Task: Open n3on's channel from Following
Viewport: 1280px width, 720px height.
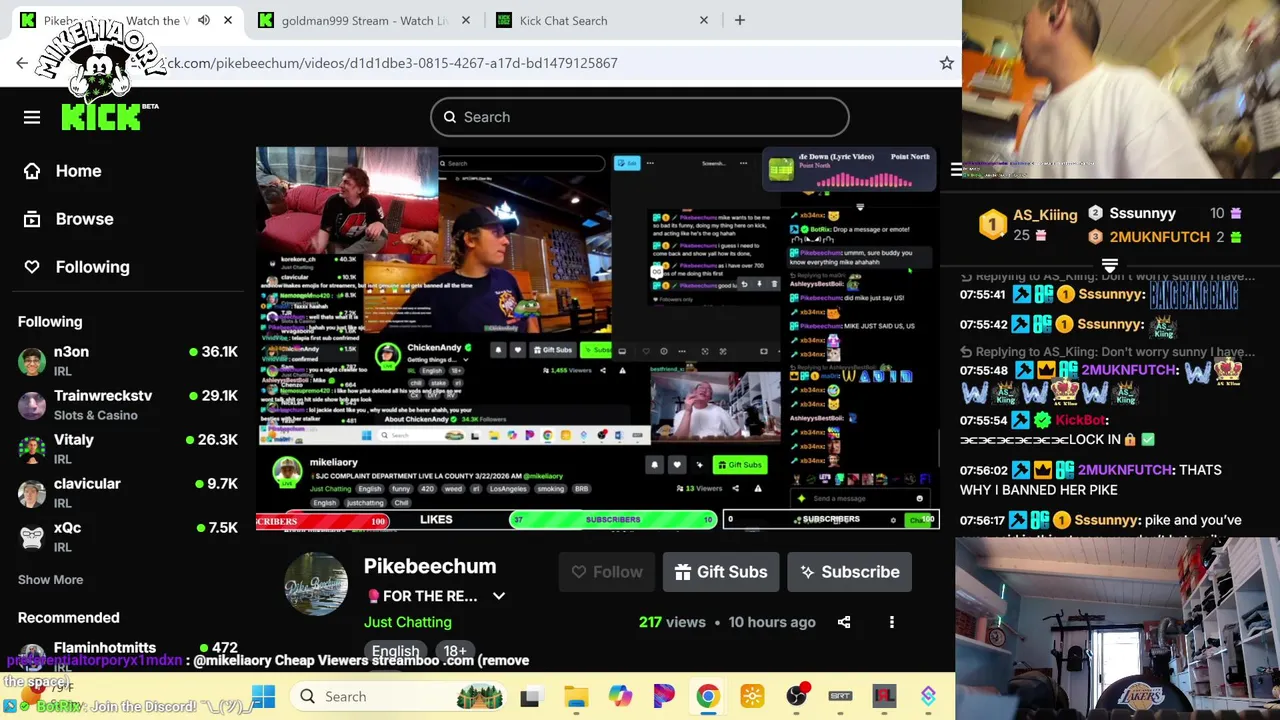Action: coord(127,361)
